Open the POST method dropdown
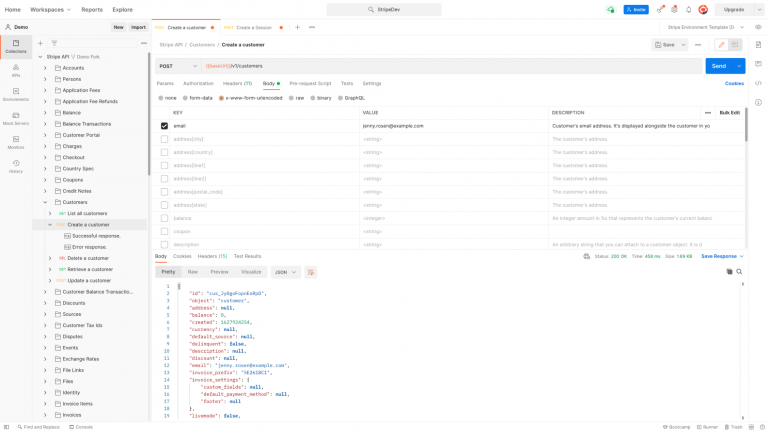The image size is (768, 432). coord(178,66)
